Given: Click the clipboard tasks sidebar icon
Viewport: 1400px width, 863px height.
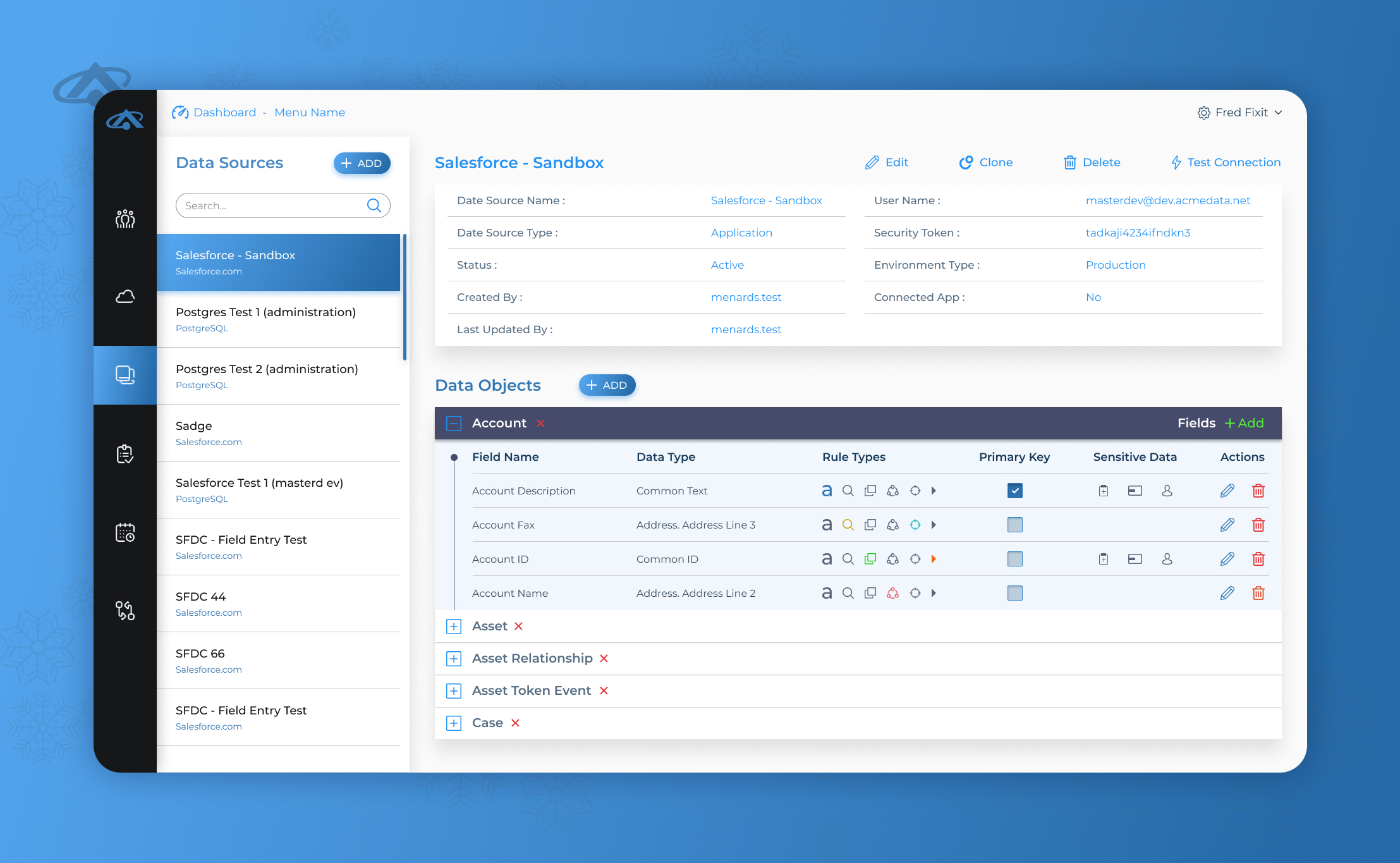Looking at the screenshot, I should point(125,453).
